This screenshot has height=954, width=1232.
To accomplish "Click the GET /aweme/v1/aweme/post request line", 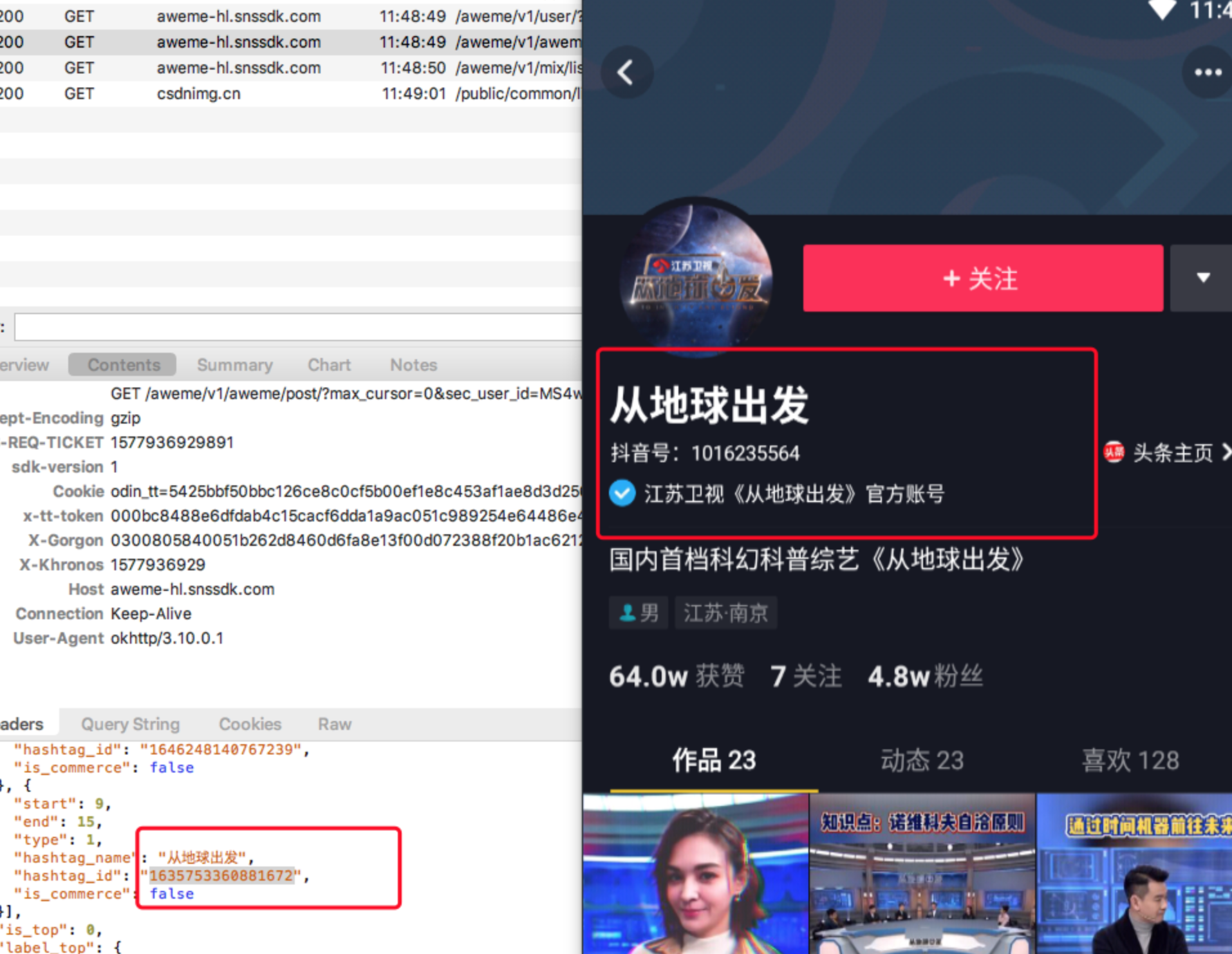I will coord(346,393).
